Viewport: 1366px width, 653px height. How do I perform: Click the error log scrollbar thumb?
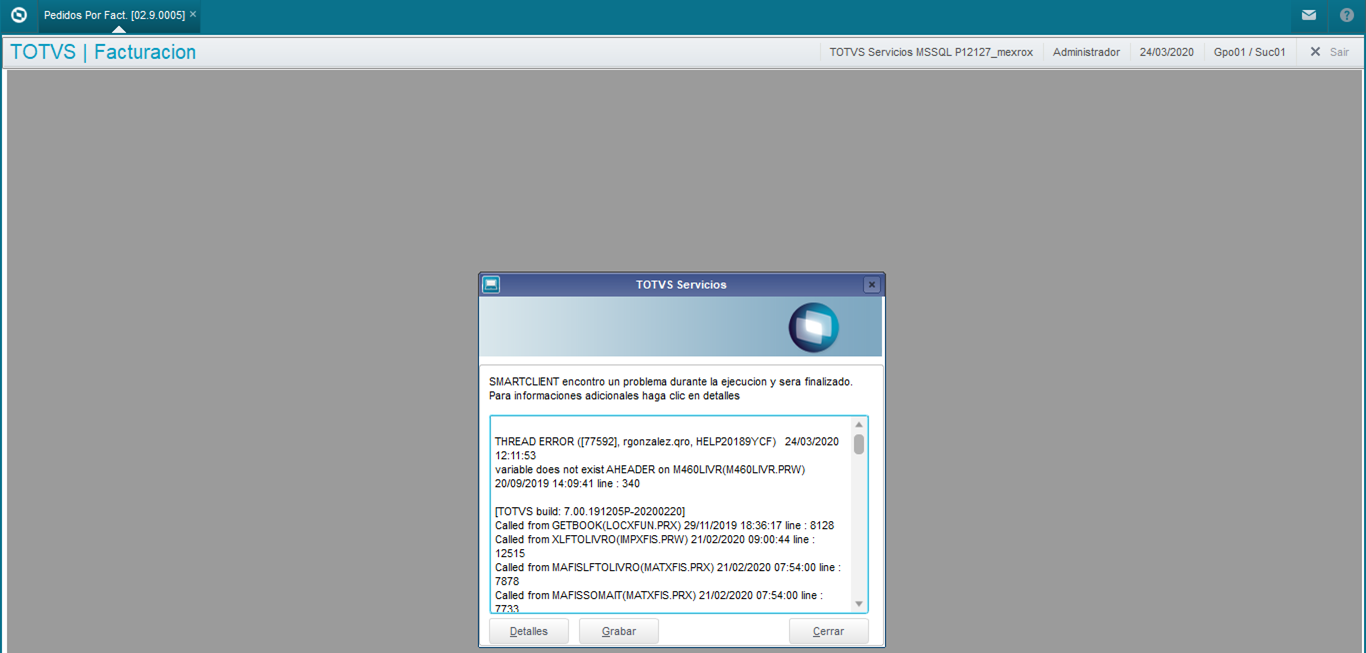point(858,445)
